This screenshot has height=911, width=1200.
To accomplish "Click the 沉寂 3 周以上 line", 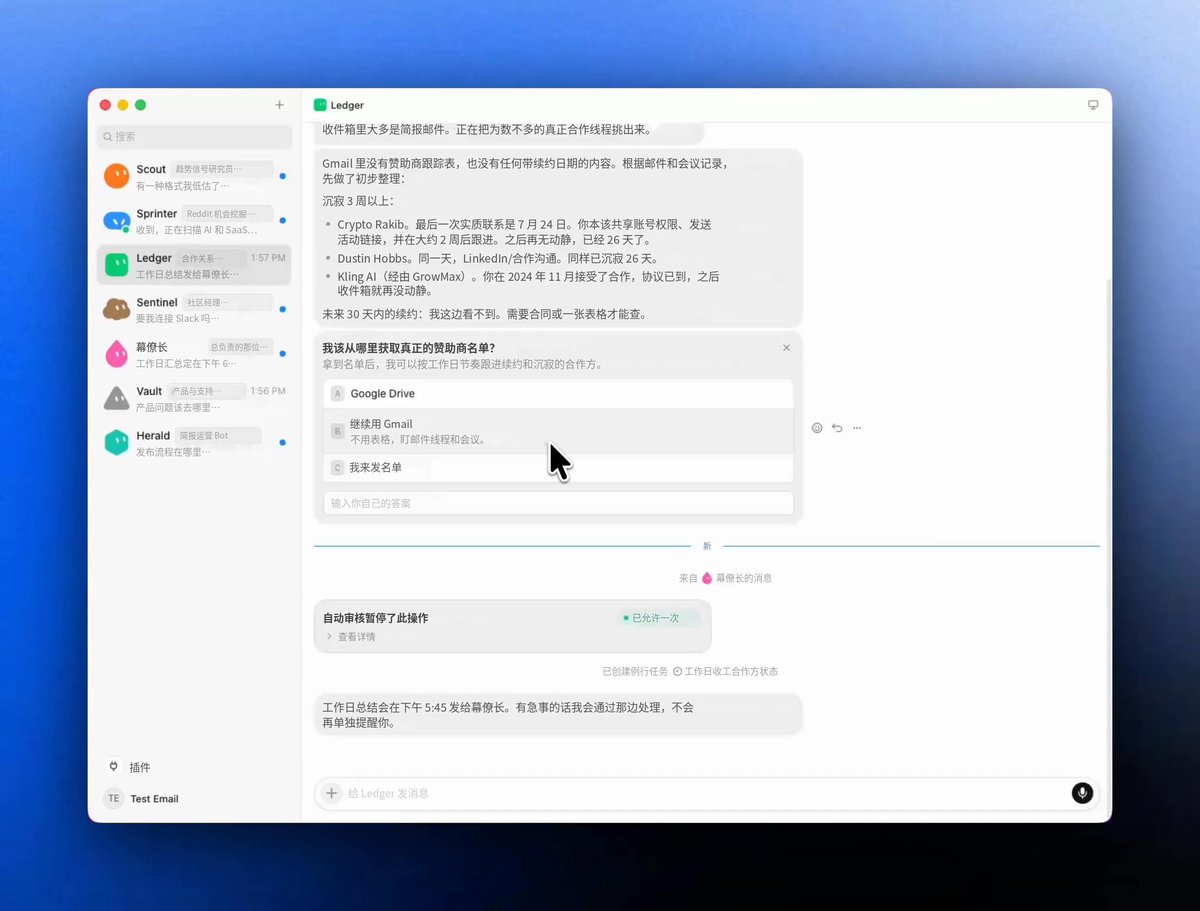I will coord(358,201).
